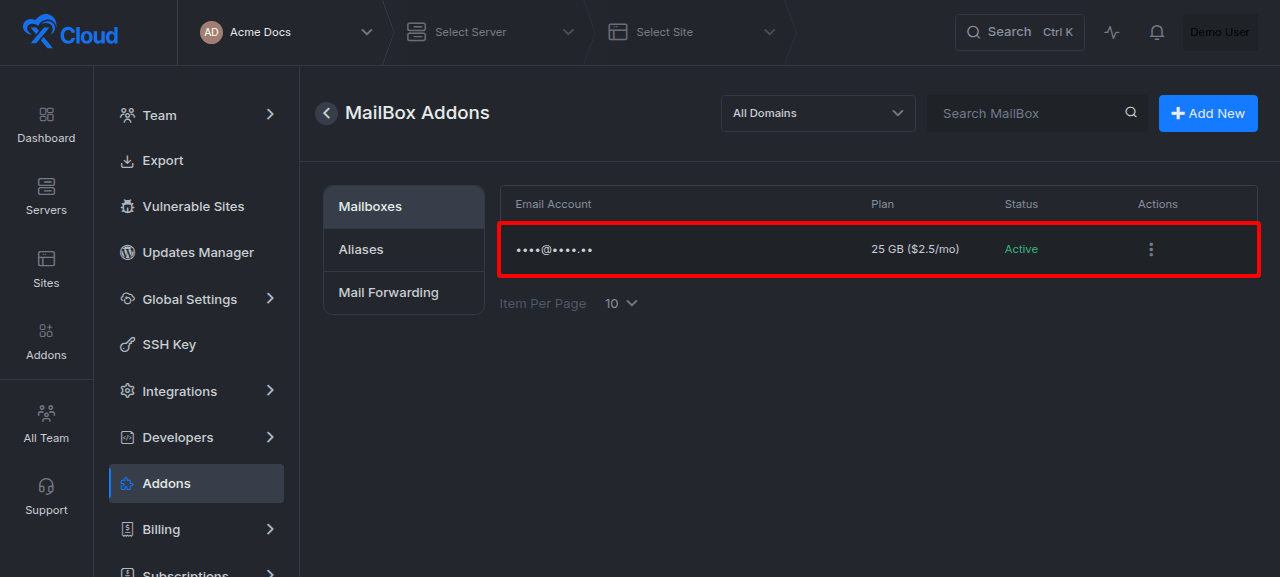
Task: Click the xCloud logo
Action: (x=70, y=33)
